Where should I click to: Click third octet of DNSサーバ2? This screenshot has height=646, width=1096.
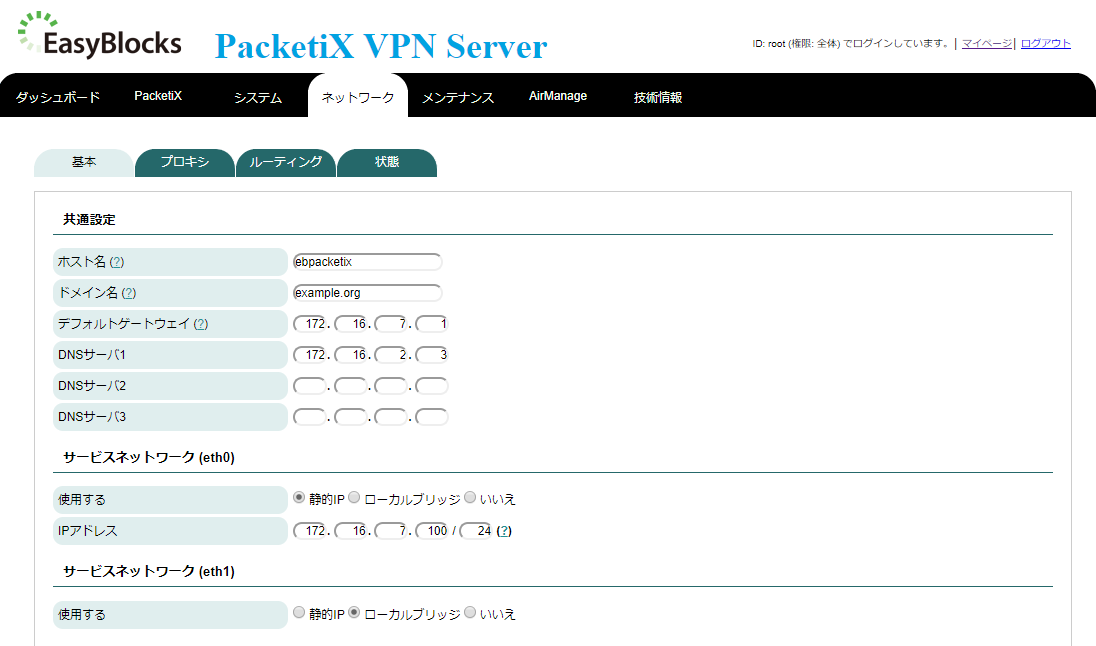[x=391, y=385]
